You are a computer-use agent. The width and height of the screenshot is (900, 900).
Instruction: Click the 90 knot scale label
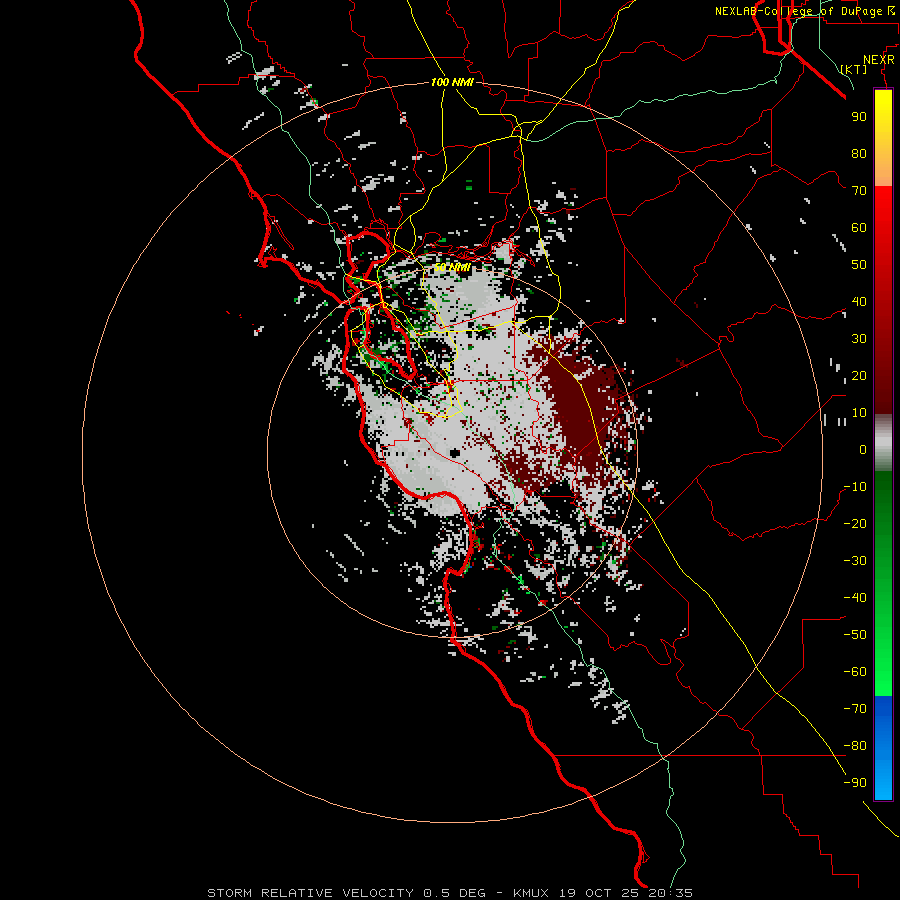[x=859, y=117]
